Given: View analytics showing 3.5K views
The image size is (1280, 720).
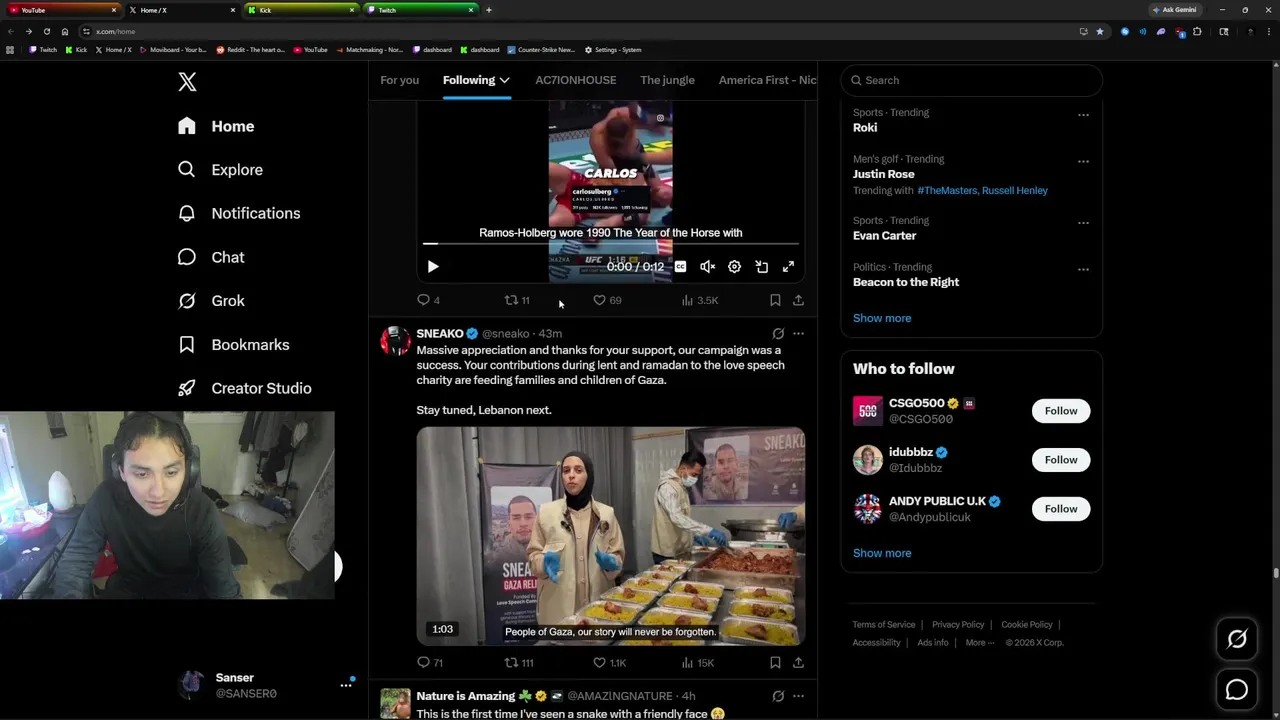Looking at the screenshot, I should [x=699, y=300].
